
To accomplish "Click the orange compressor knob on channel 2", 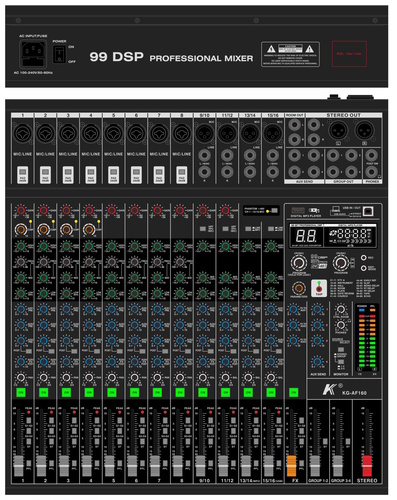I will coord(43,229).
